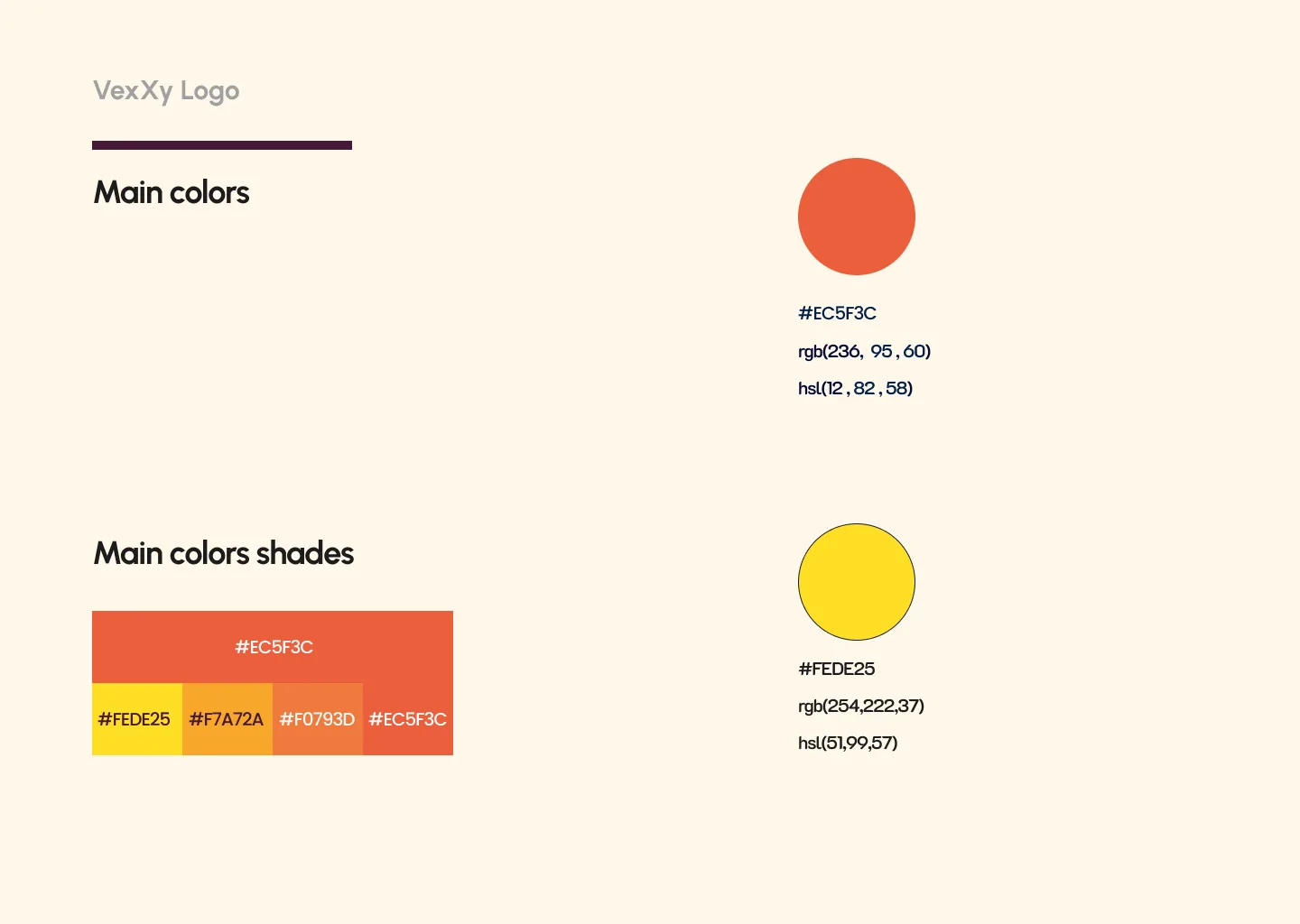Click the hsl(12, 82, 58) text
This screenshot has height=924, width=1300.
[855, 388]
